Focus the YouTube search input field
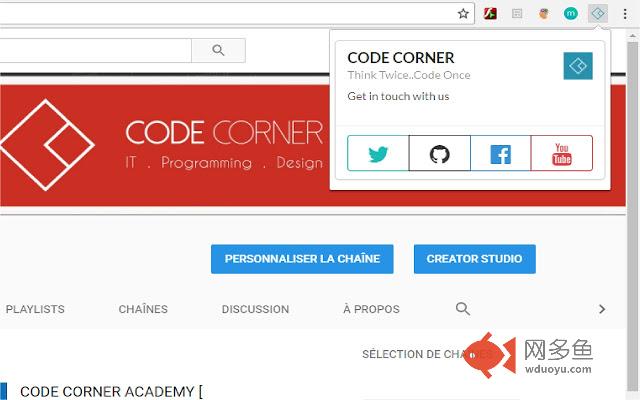Viewport: 640px width, 400px height. click(96, 50)
